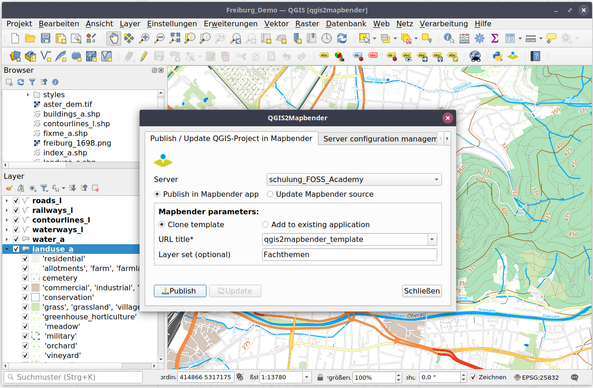Create a new project with blank page icon
The width and height of the screenshot is (593, 388).
pyautogui.click(x=15, y=38)
